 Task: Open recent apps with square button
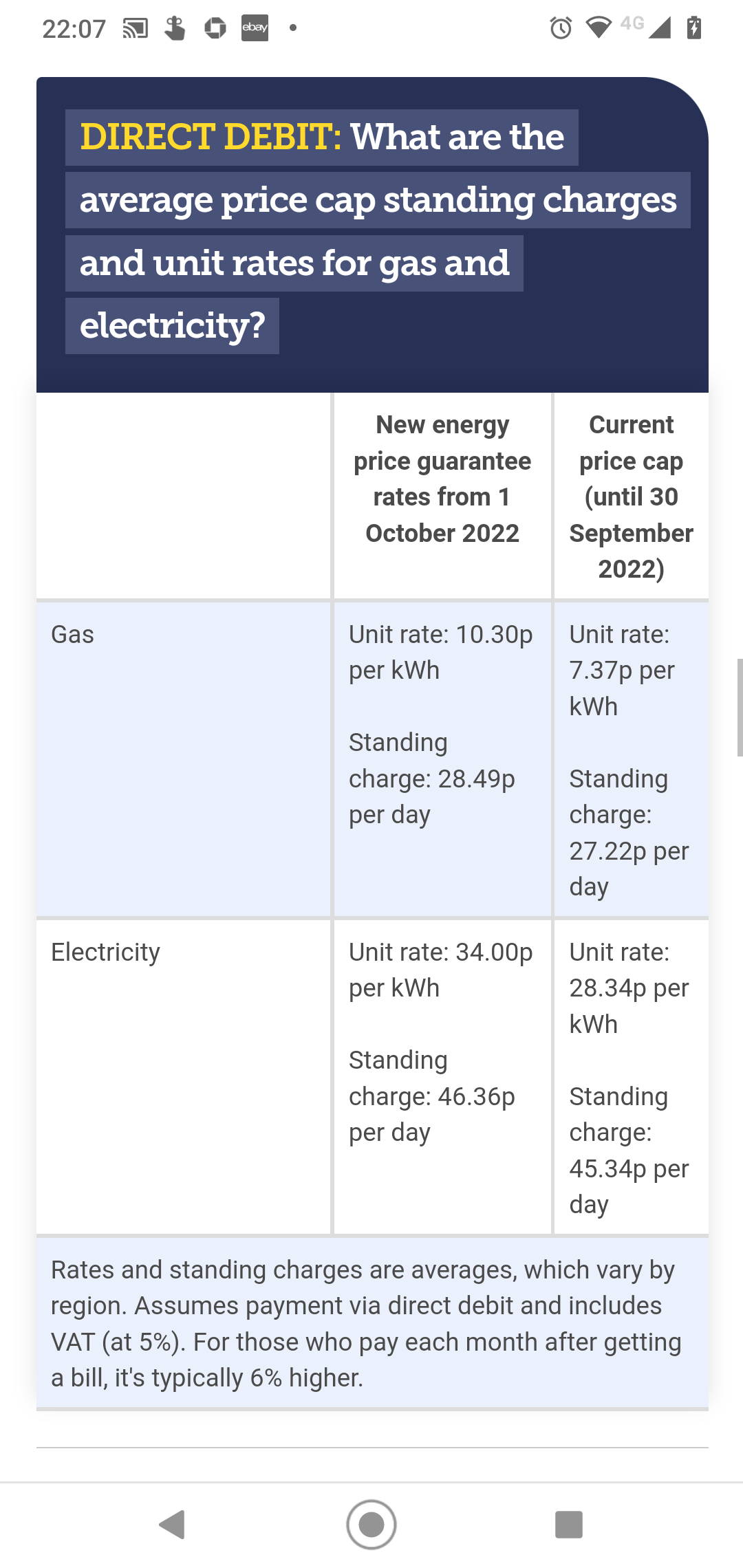point(568,1524)
